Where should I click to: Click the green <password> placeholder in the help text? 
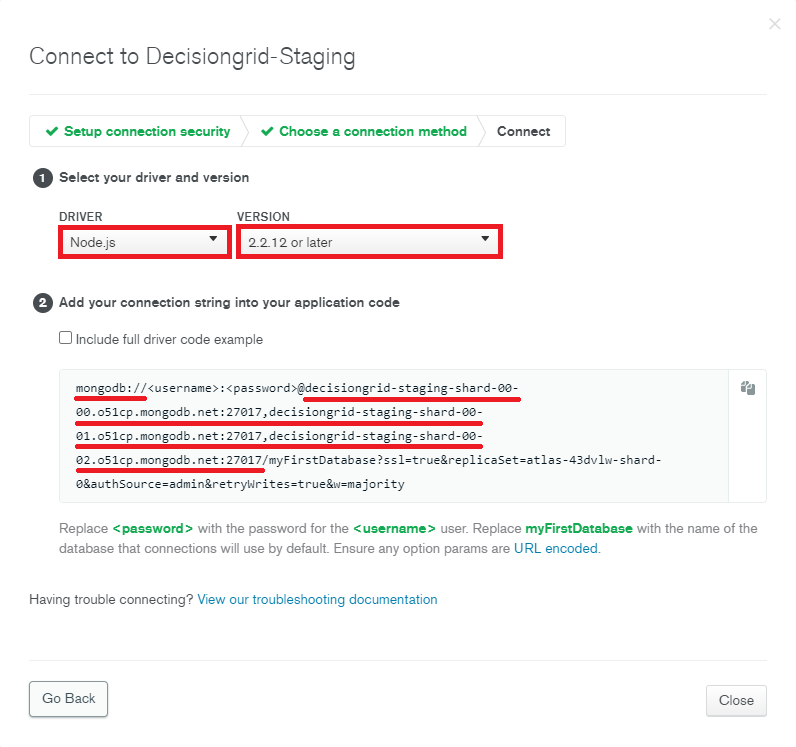pos(152,528)
